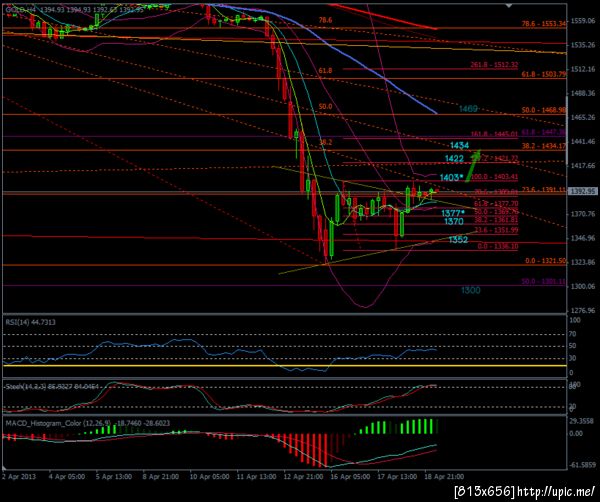Click 1346.96 on the price scale

pos(581,238)
